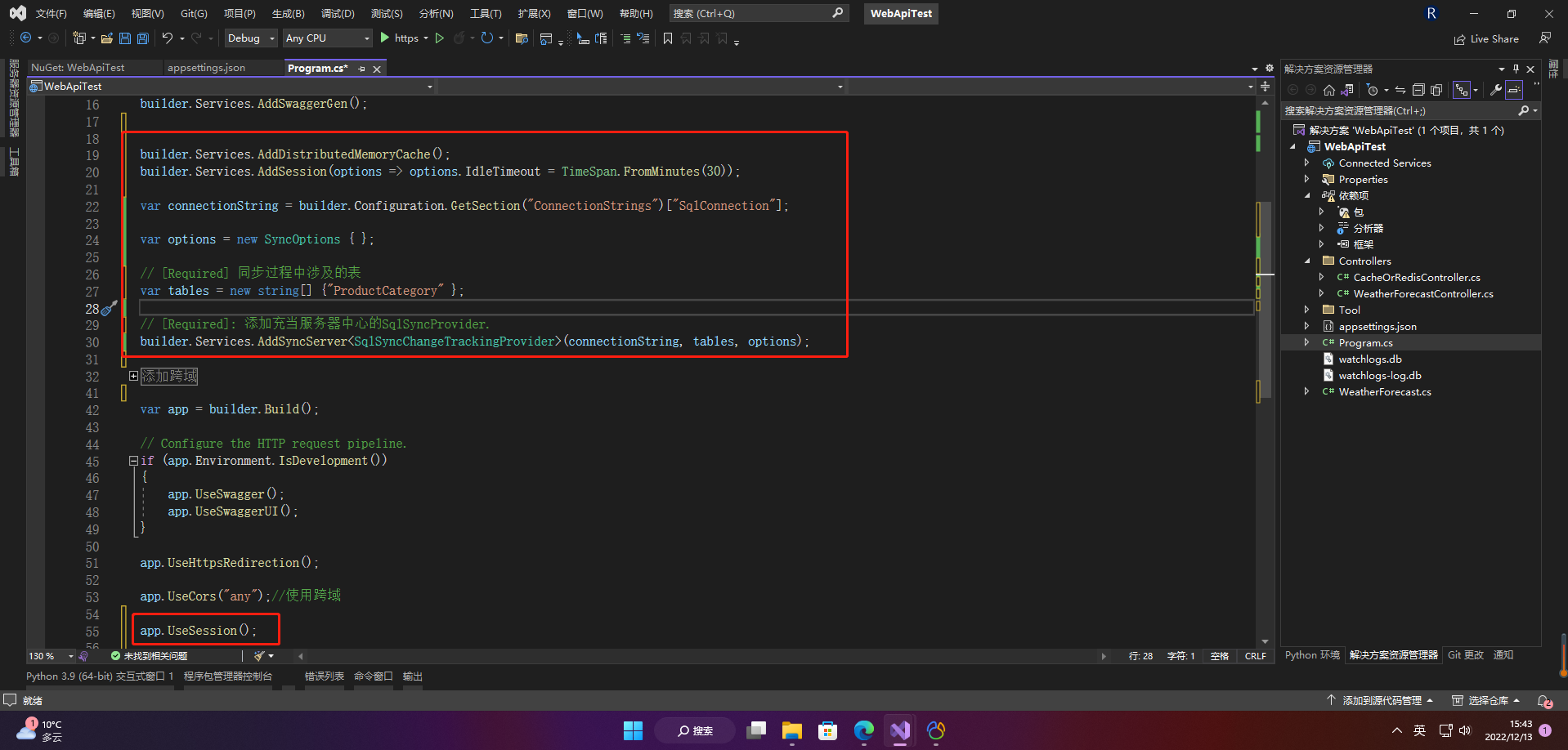Switch to the Git 更改 panel tab

pyautogui.click(x=1466, y=655)
